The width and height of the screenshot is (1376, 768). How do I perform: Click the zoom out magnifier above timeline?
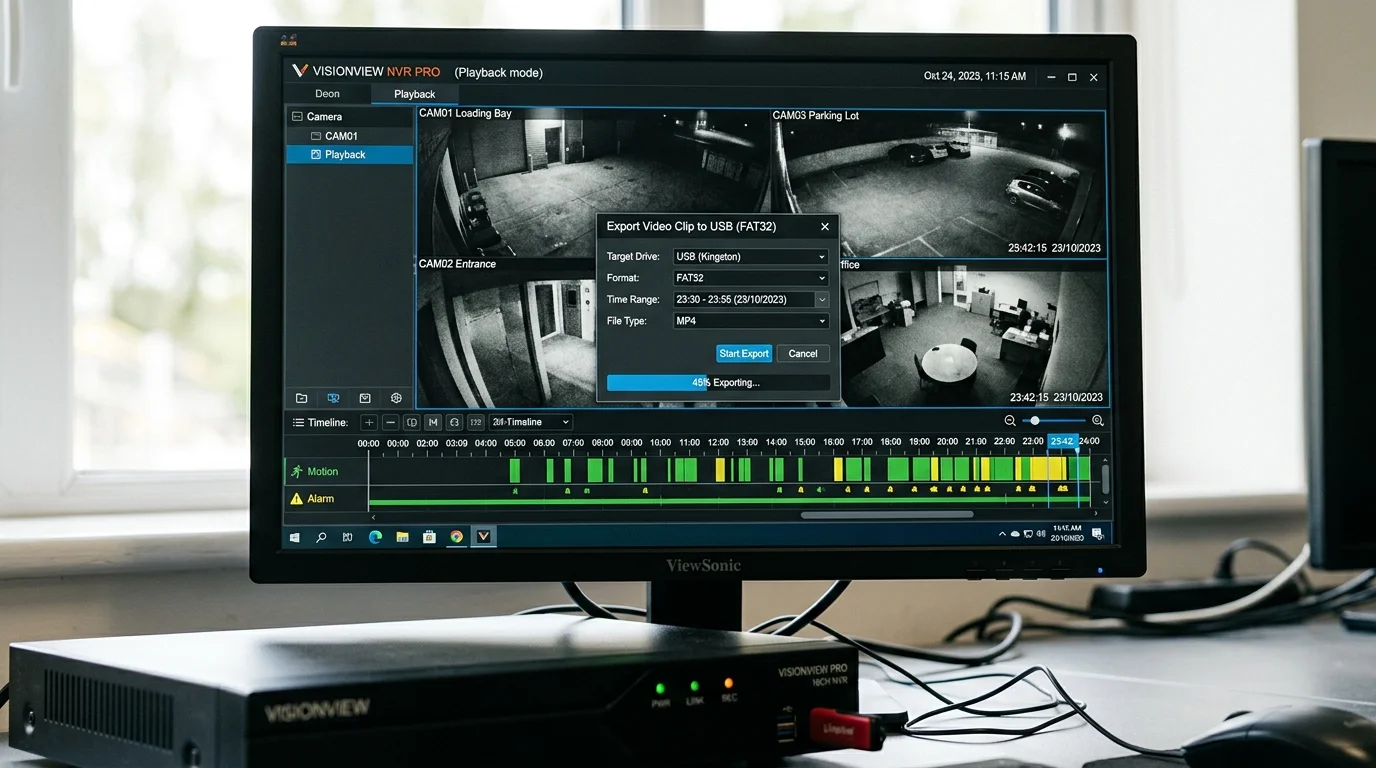[x=1010, y=421]
